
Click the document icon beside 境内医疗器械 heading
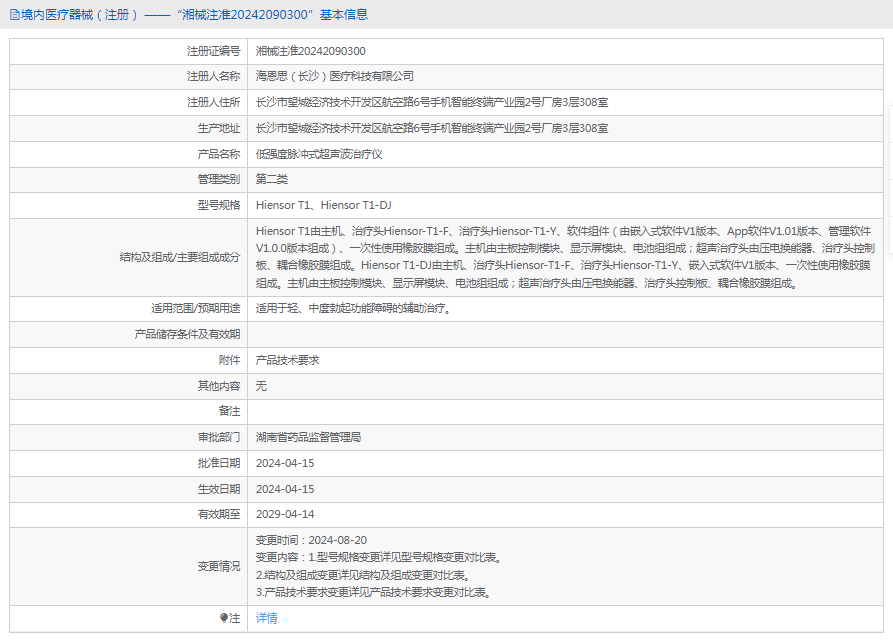[x=14, y=15]
